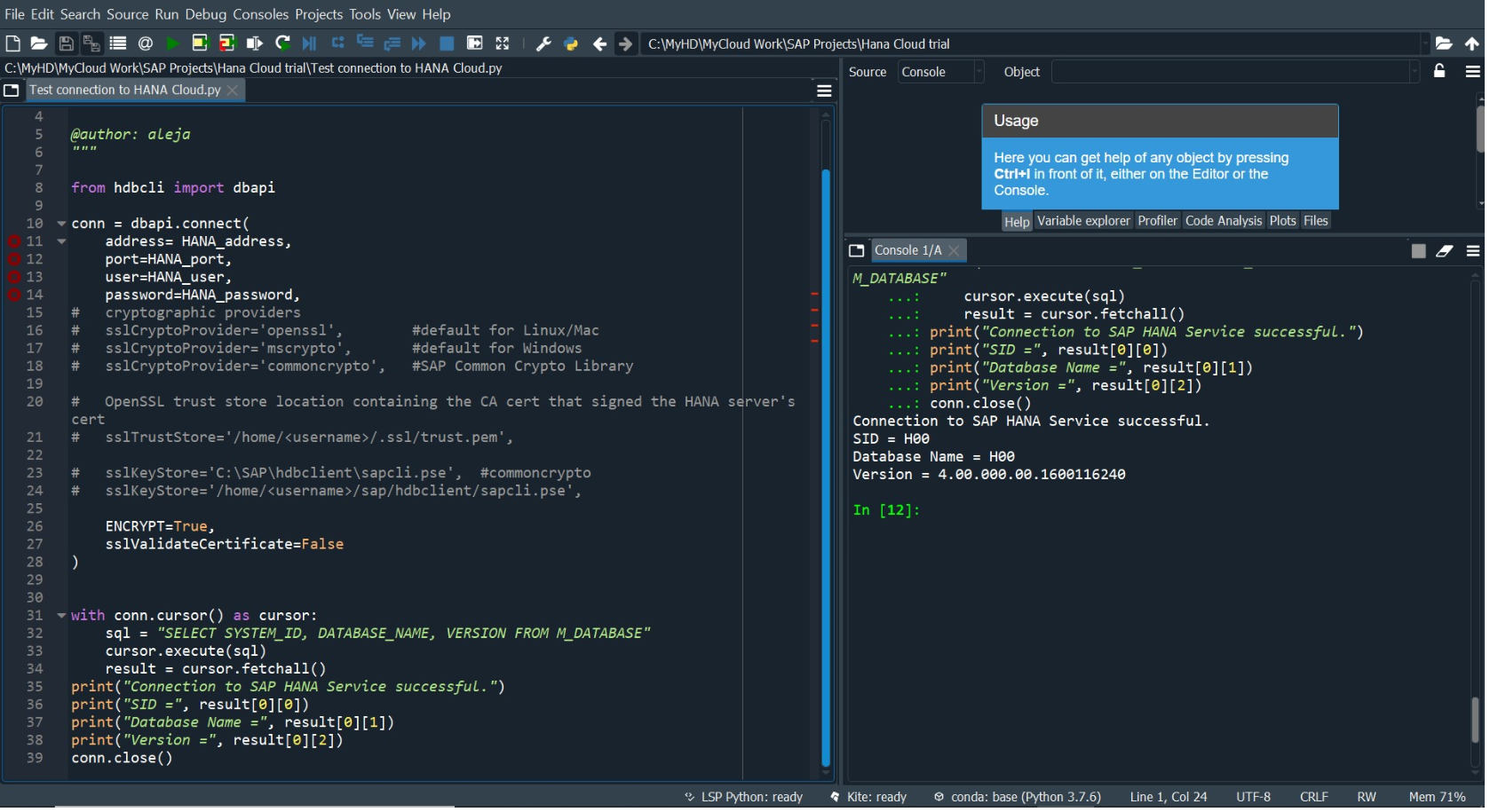The image size is (1490, 812).
Task: Open the Consoles menu
Action: (260, 14)
